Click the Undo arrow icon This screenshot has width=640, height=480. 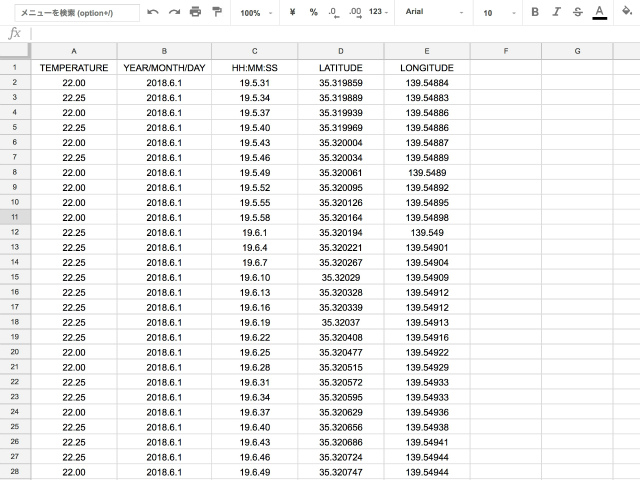(153, 12)
